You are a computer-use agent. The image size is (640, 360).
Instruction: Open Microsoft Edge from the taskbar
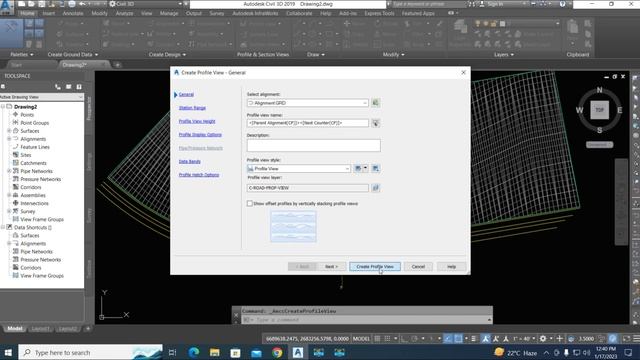click(194, 352)
